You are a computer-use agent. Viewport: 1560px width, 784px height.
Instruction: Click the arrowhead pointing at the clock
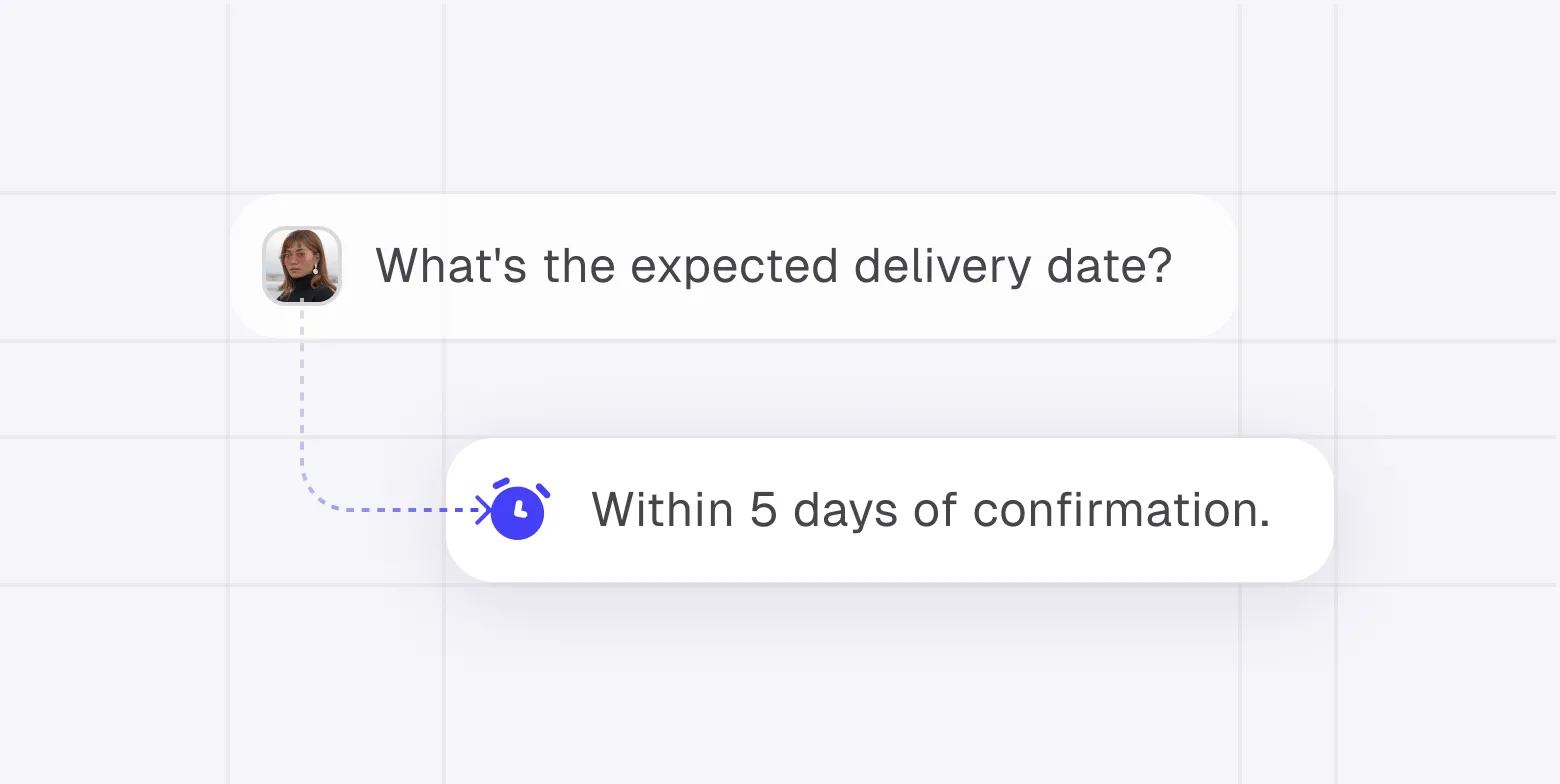tap(483, 510)
